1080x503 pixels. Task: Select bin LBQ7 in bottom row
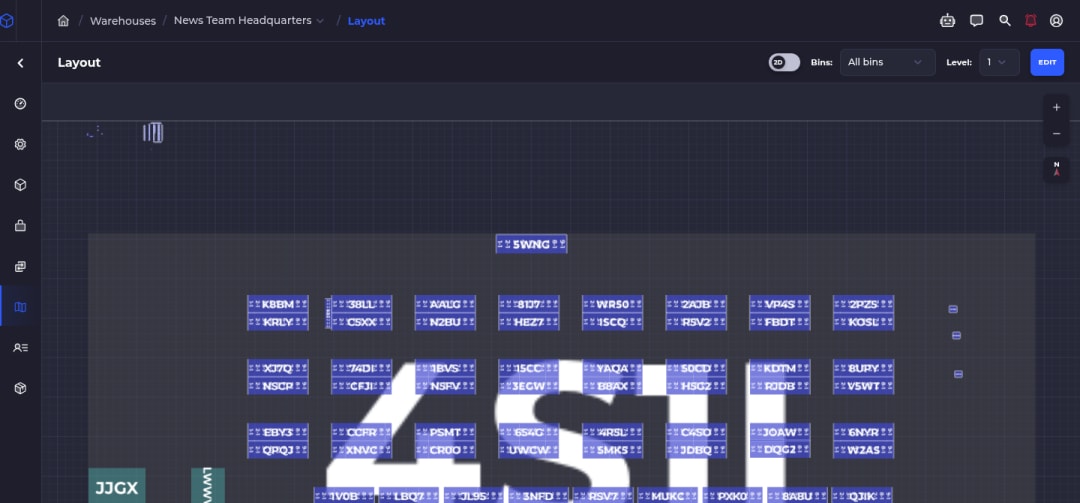coord(408,496)
